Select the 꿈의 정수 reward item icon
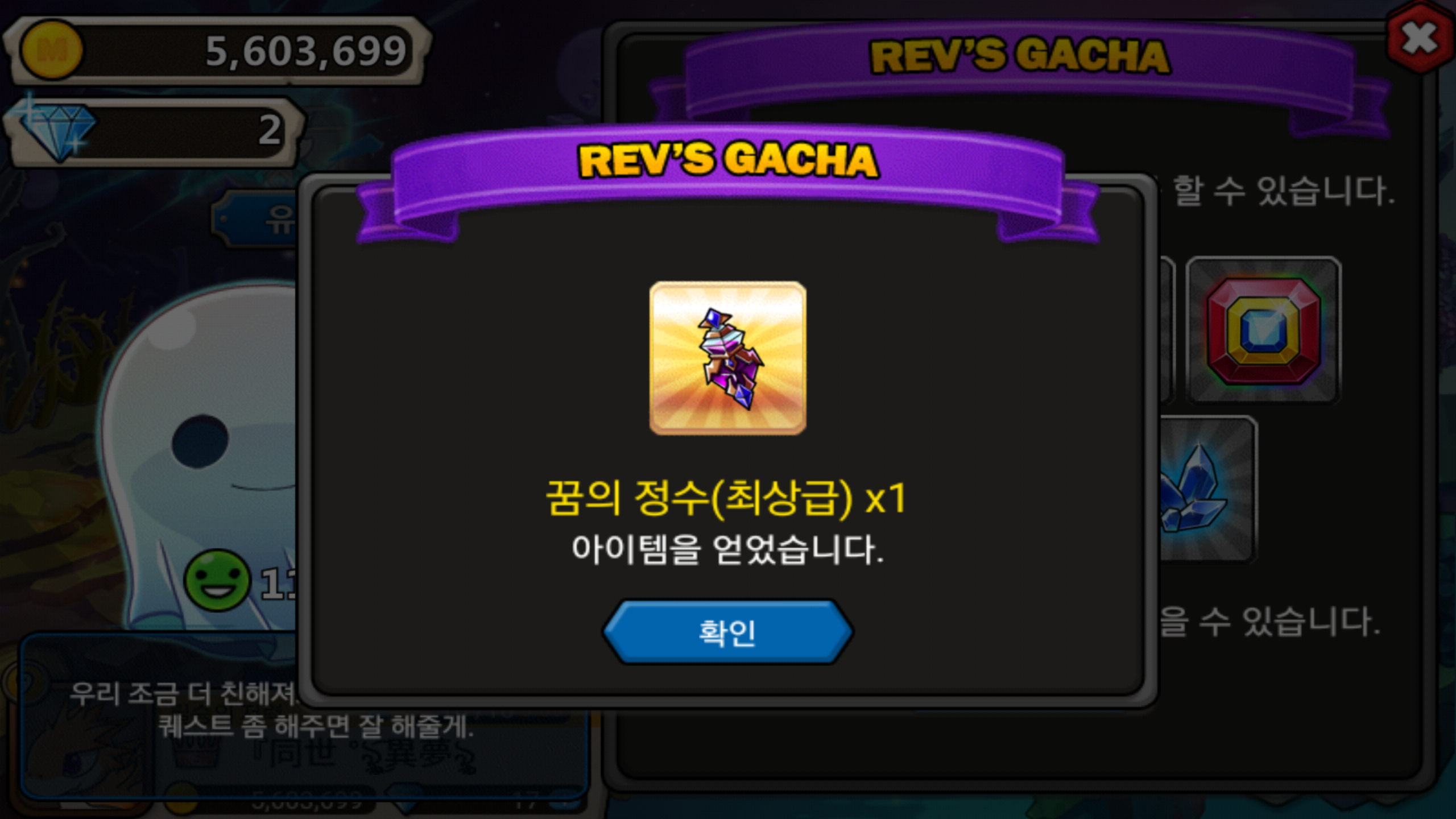The width and height of the screenshot is (1456, 819). 727,358
